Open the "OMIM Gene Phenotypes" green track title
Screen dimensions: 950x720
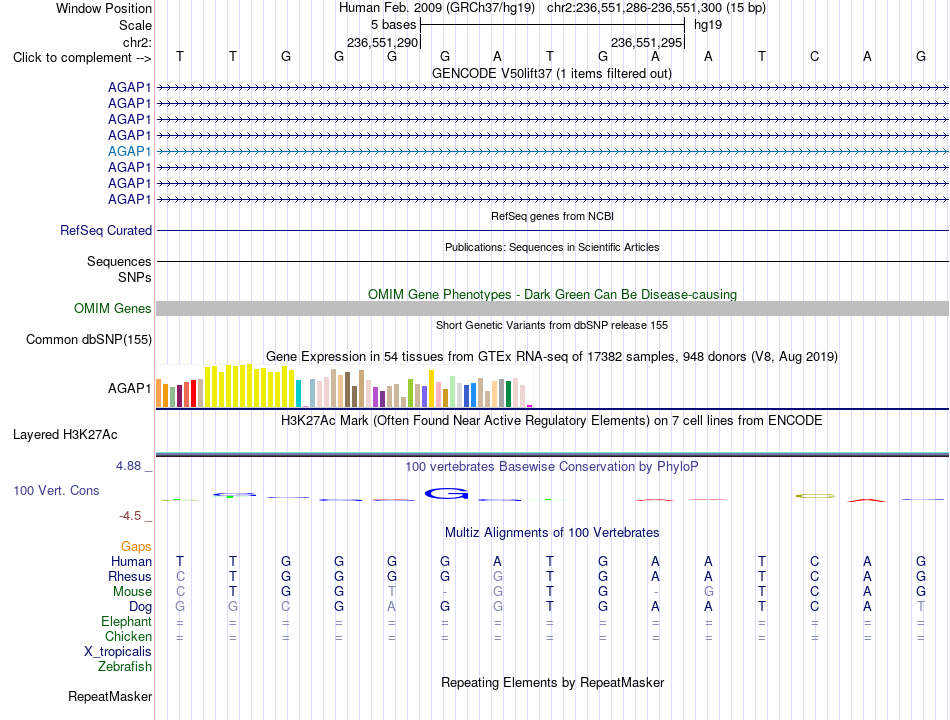552,294
